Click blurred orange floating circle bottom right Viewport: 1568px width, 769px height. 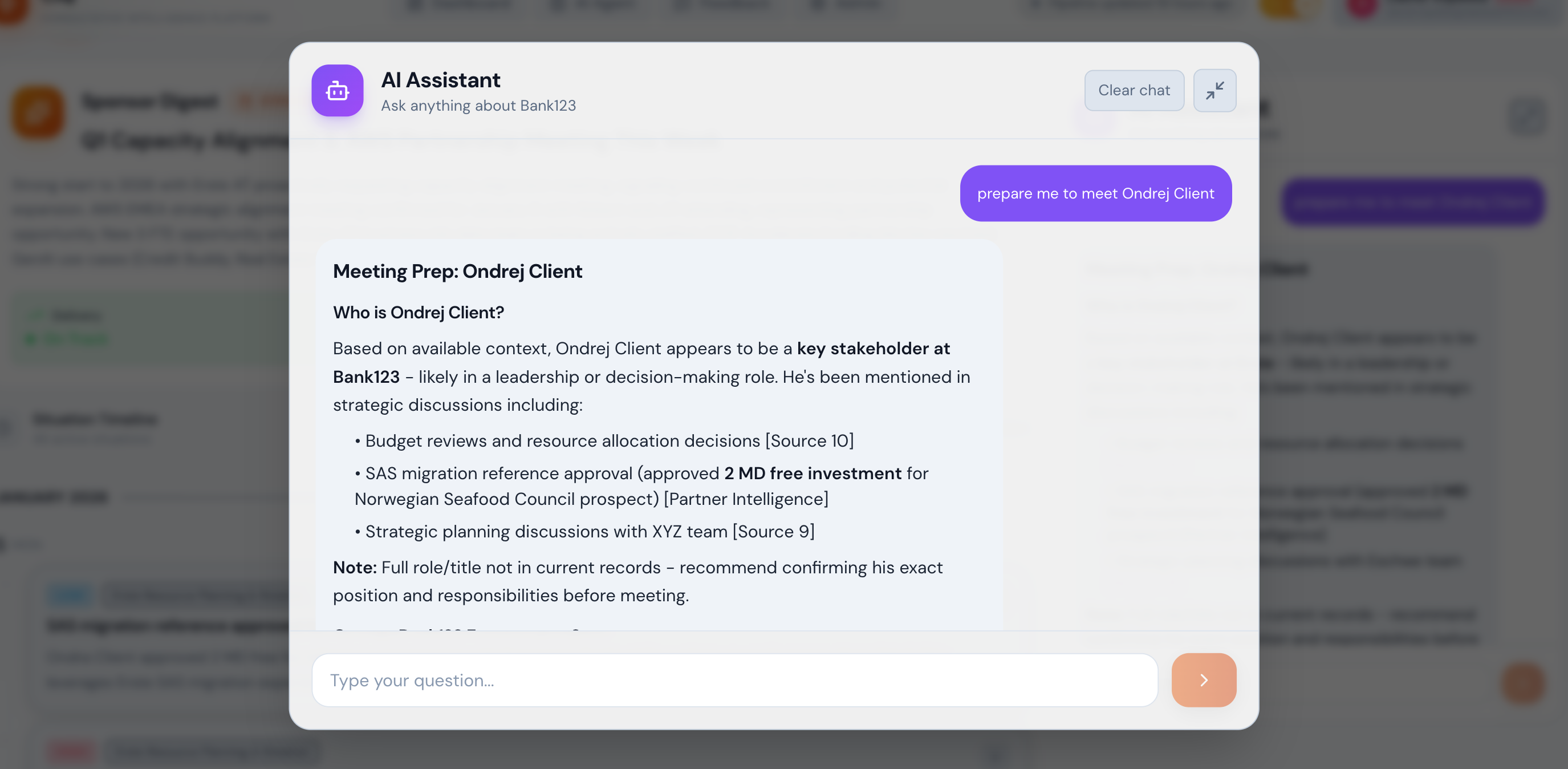pyautogui.click(x=1523, y=684)
